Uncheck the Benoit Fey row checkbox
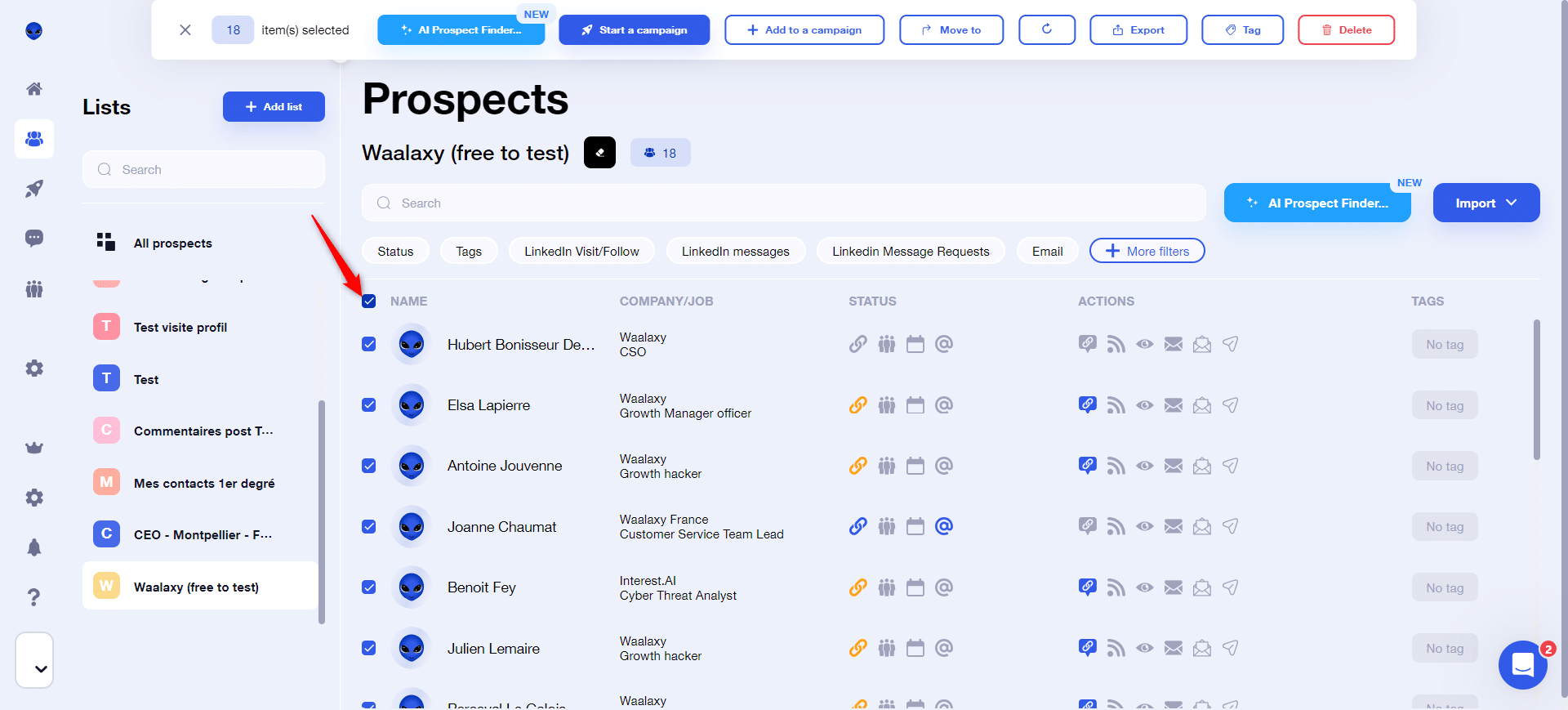This screenshot has width=1568, height=710. click(369, 587)
